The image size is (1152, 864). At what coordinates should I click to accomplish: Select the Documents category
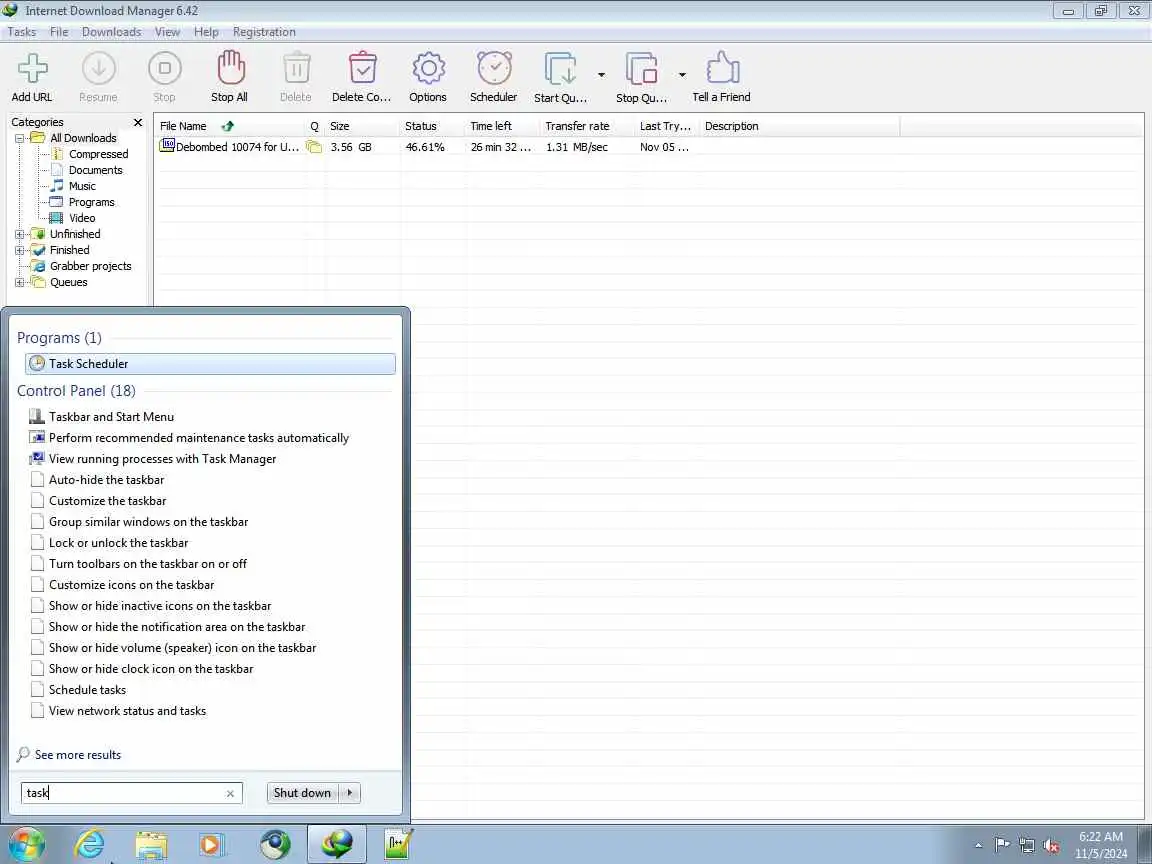click(x=96, y=170)
